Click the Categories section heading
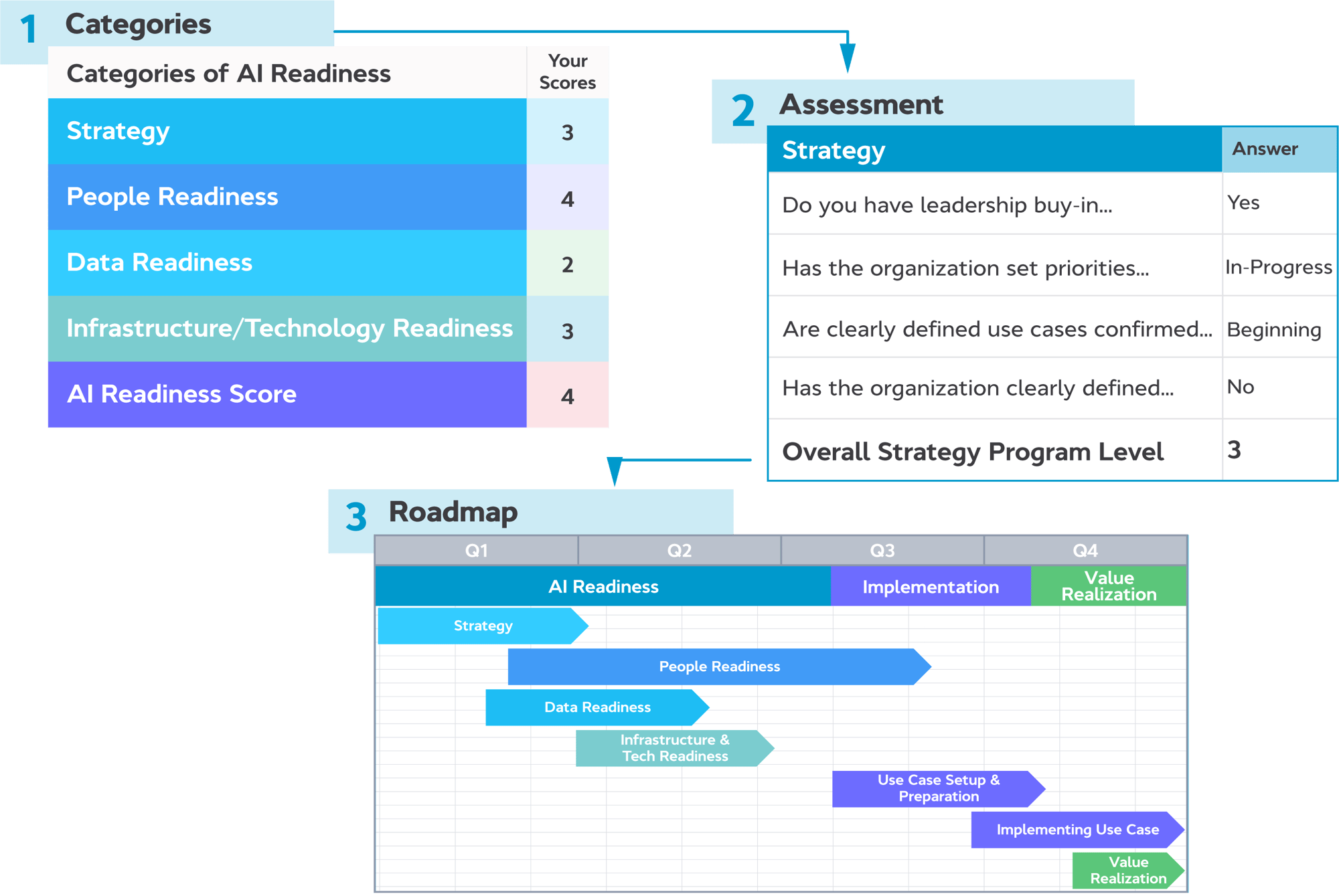Screen dimensions: 1339x896 tap(139, 25)
